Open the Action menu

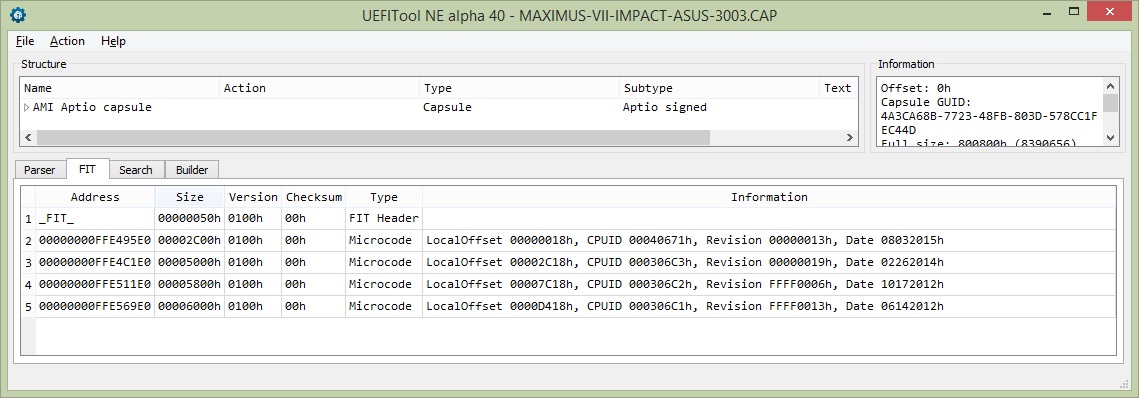click(67, 41)
